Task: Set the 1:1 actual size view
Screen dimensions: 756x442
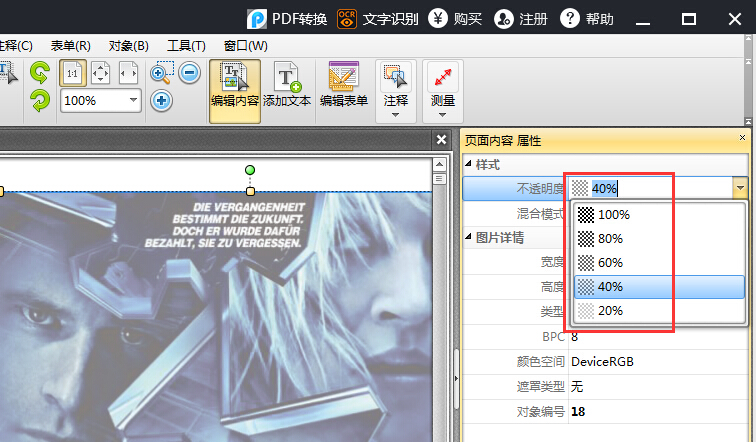Action: click(73, 73)
